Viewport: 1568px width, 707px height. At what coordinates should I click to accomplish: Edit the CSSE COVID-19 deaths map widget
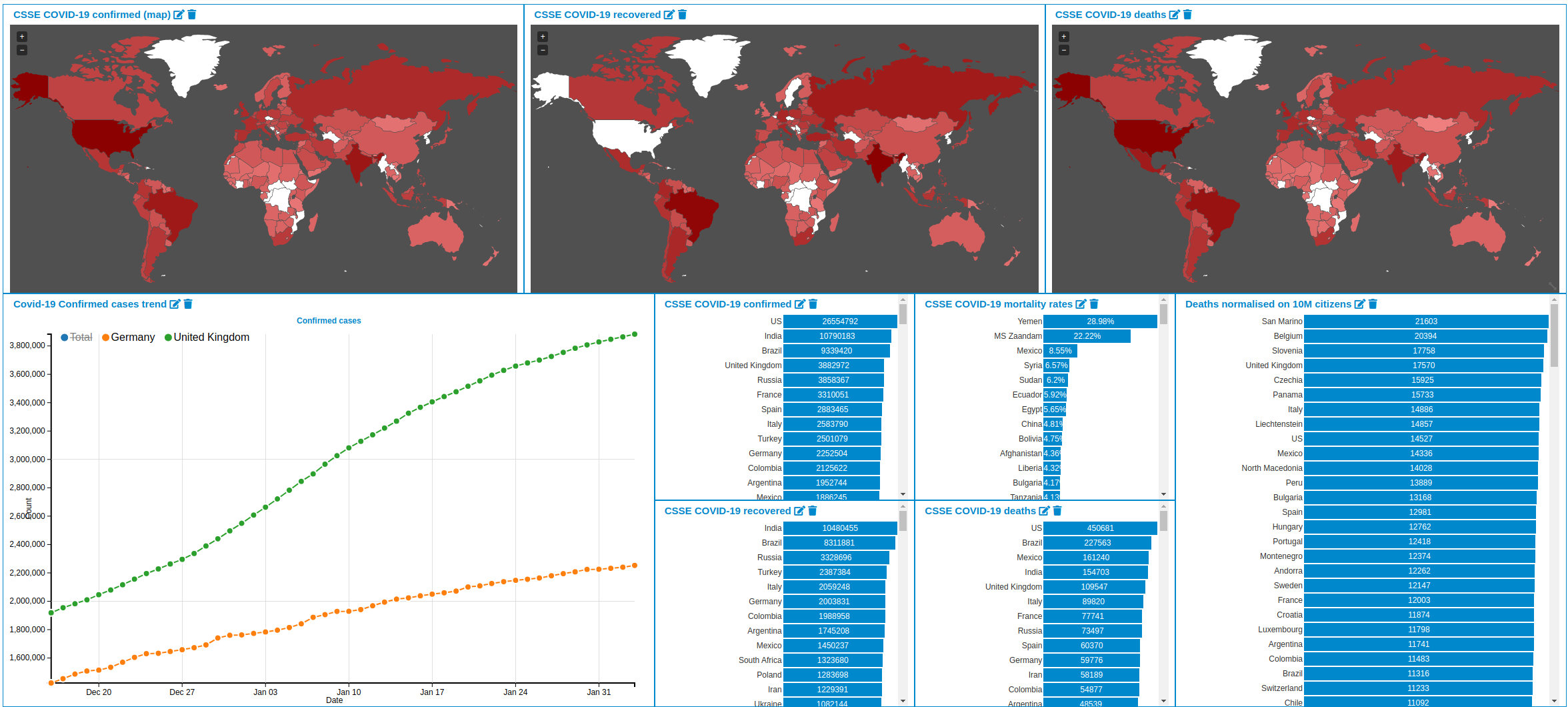[1174, 15]
